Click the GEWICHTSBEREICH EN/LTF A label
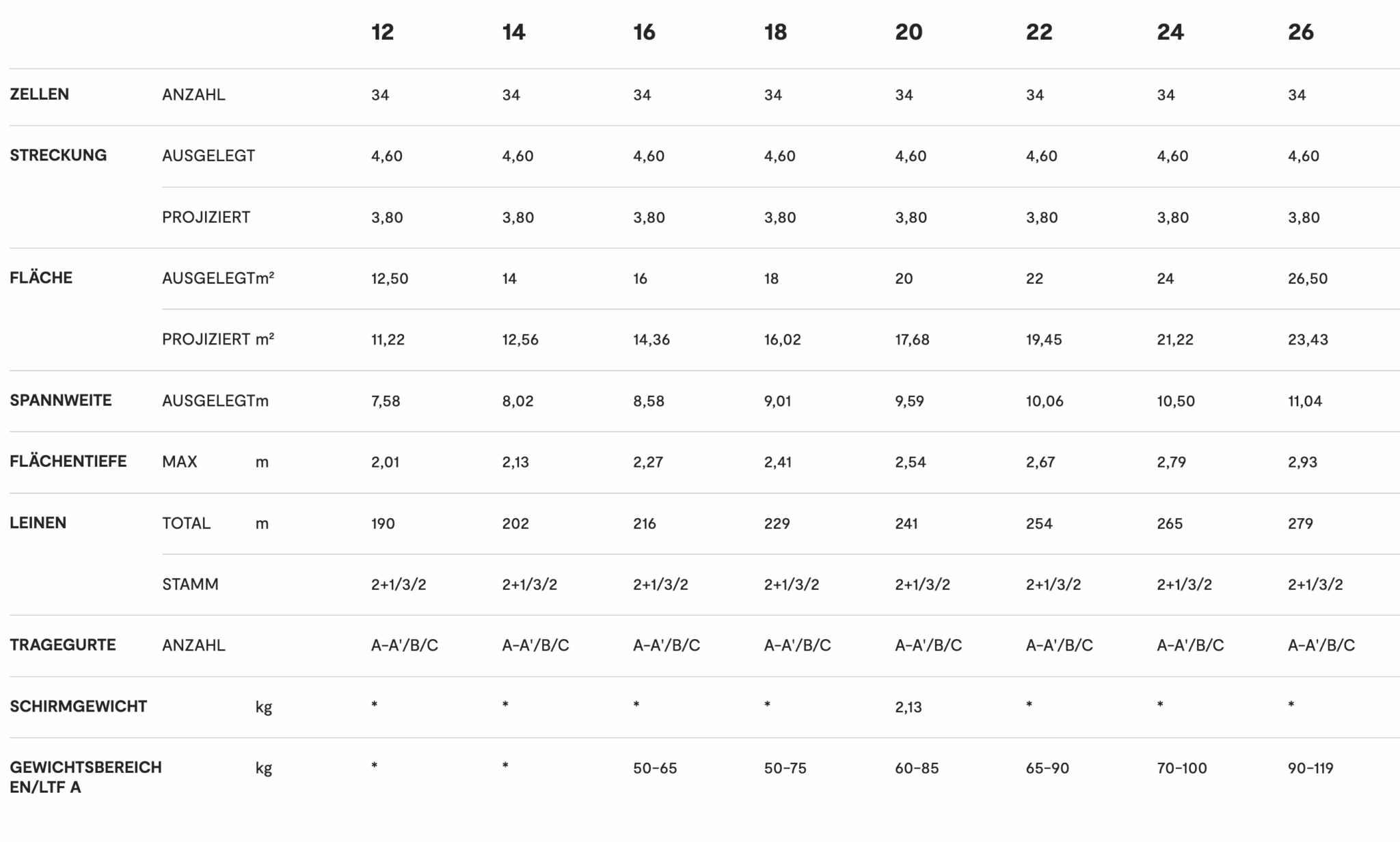 (85, 777)
